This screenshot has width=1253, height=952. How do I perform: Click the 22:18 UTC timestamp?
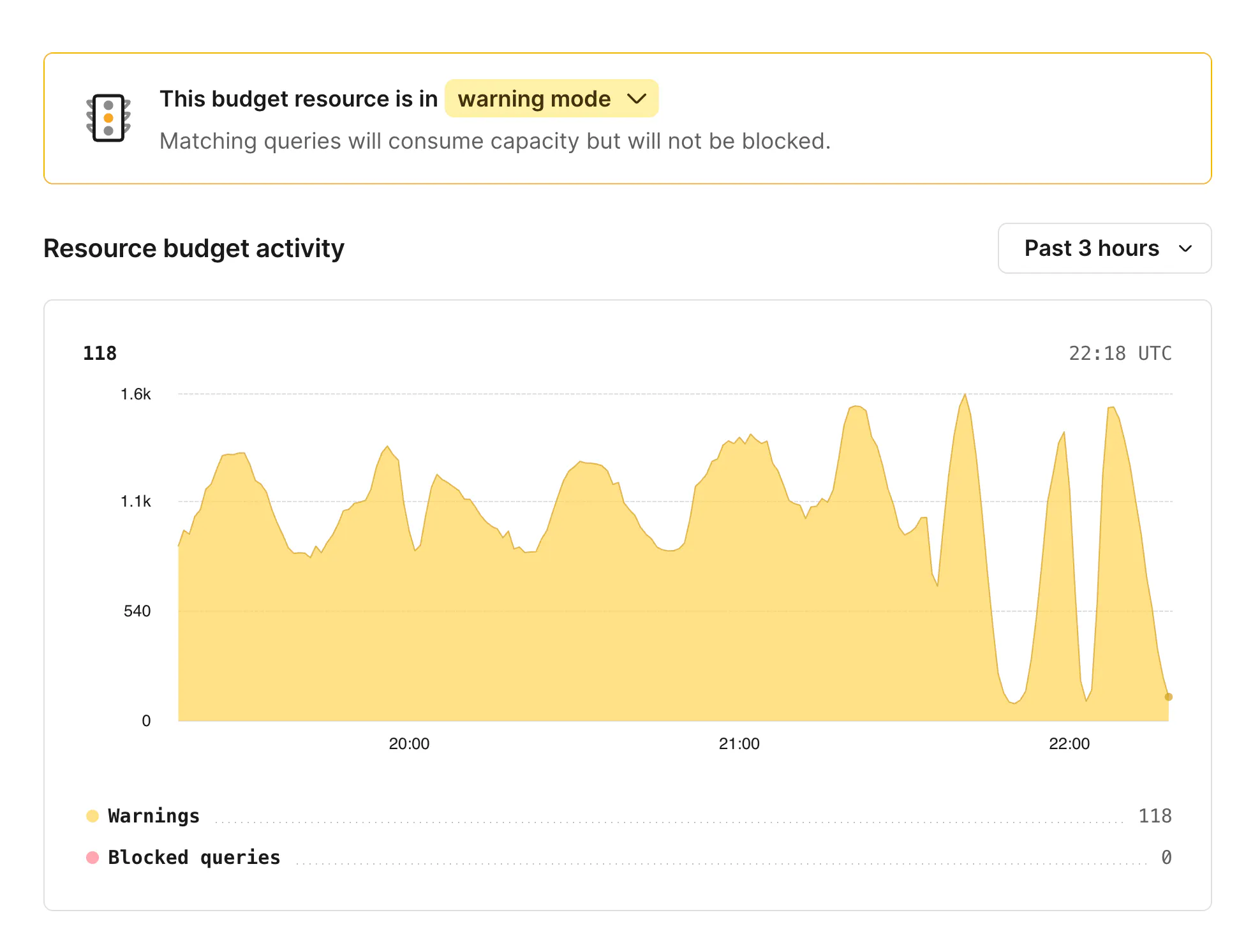pyautogui.click(x=1120, y=353)
